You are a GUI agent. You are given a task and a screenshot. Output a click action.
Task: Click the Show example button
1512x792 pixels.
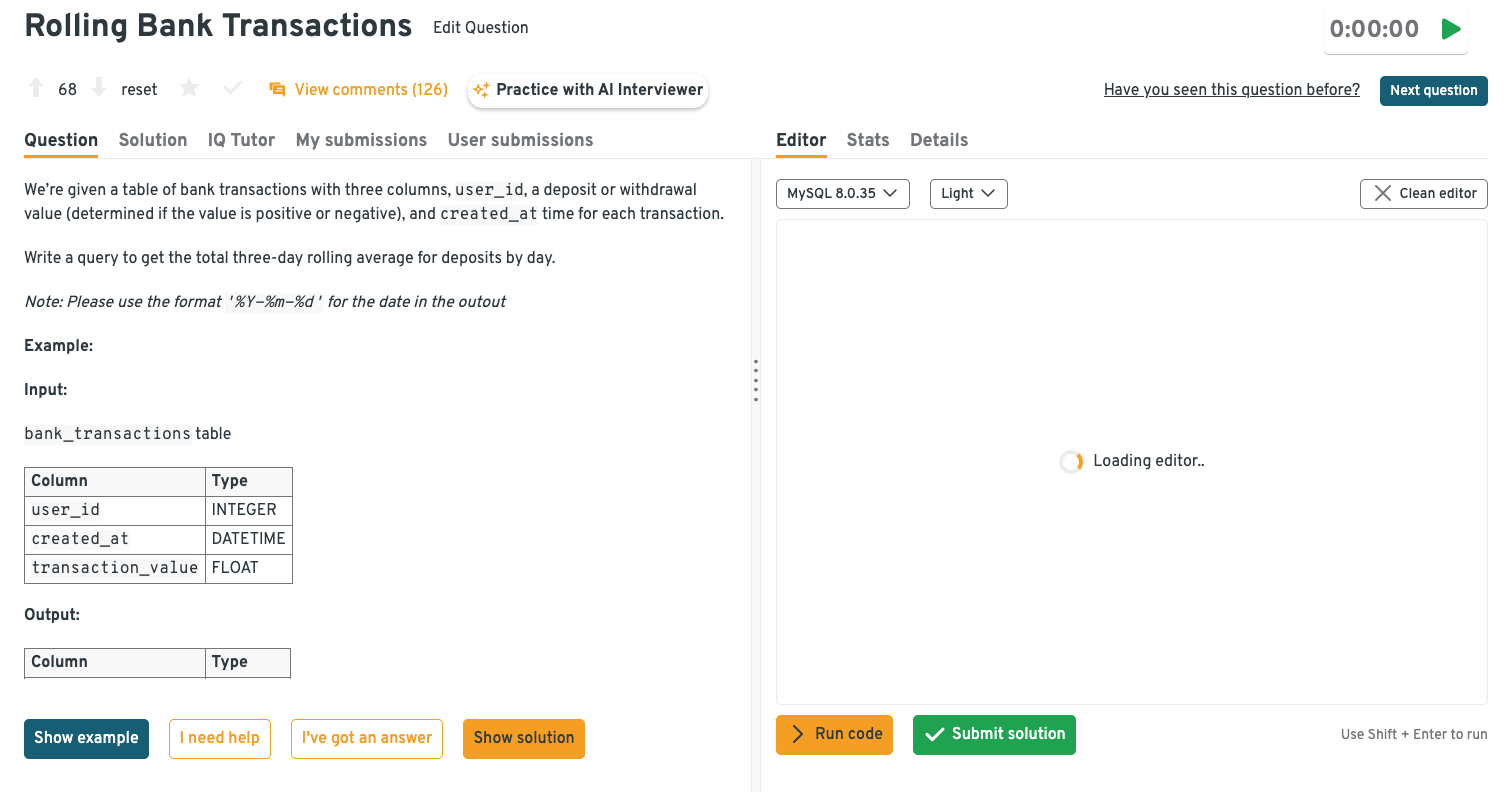click(86, 738)
